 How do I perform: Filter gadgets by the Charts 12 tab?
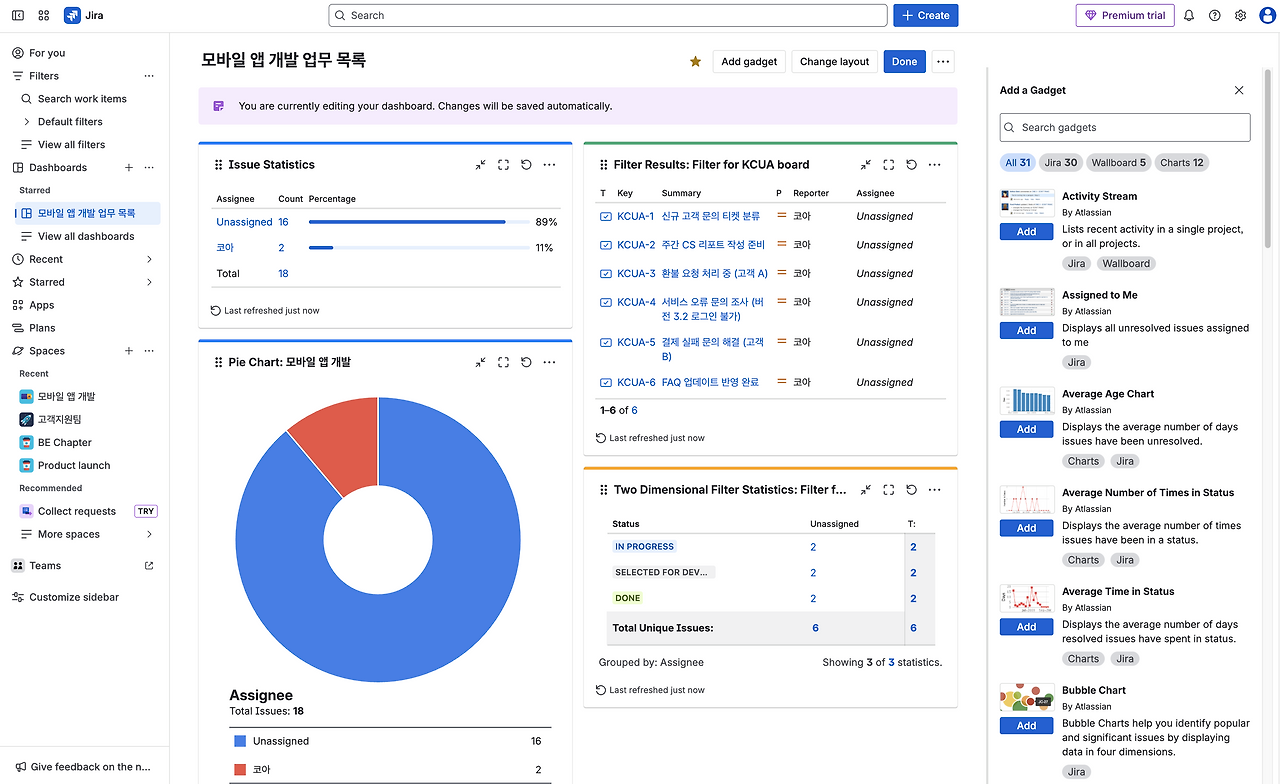pos(1182,163)
